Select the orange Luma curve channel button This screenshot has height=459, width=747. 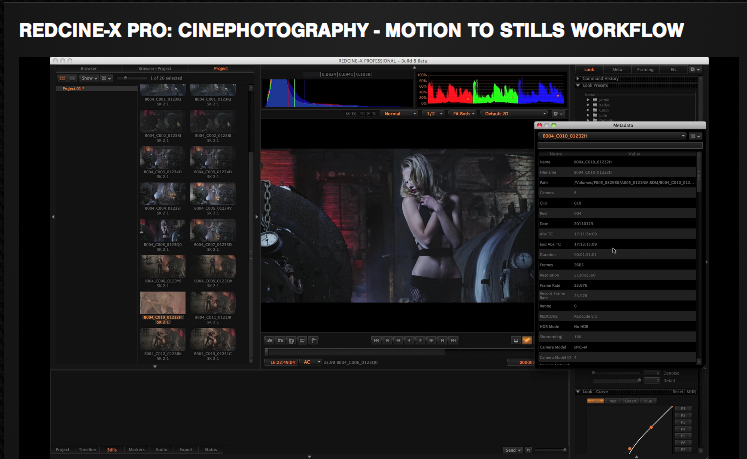tap(595, 401)
